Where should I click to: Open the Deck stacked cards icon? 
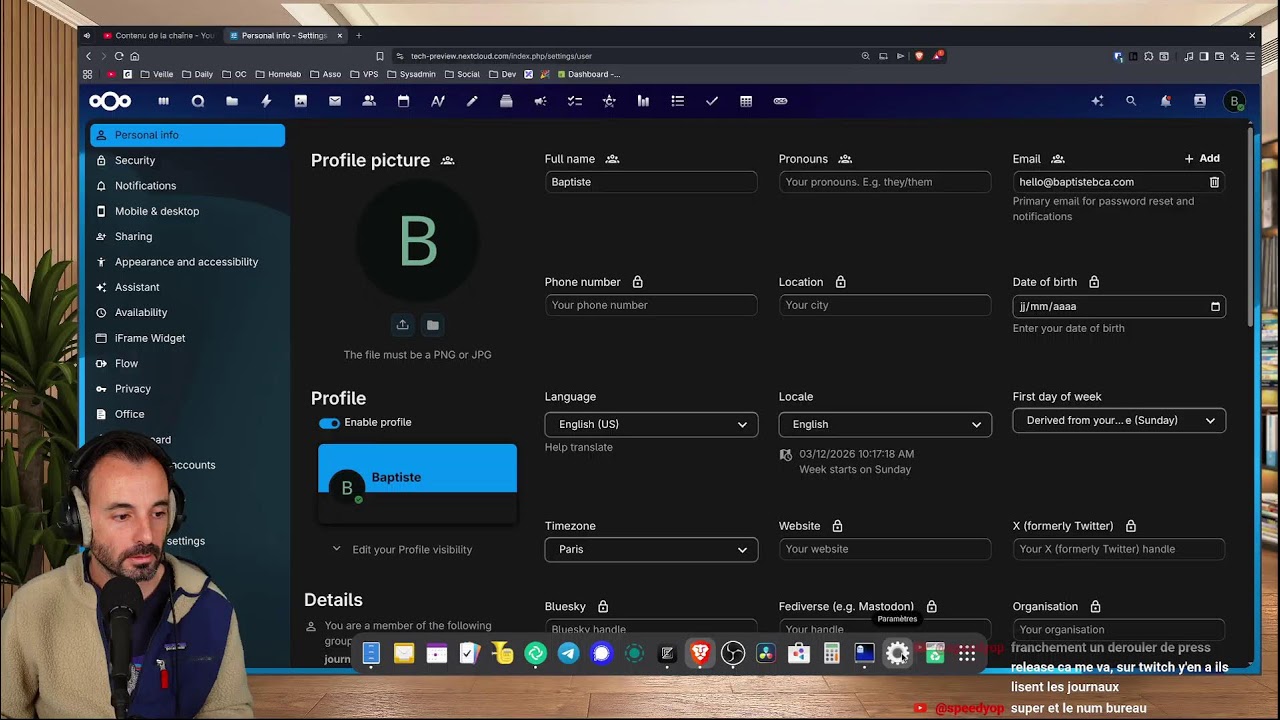[x=506, y=101]
